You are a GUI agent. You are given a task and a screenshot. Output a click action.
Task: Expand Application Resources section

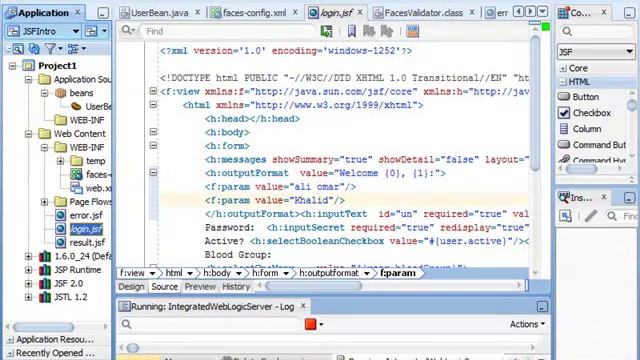(x=11, y=340)
